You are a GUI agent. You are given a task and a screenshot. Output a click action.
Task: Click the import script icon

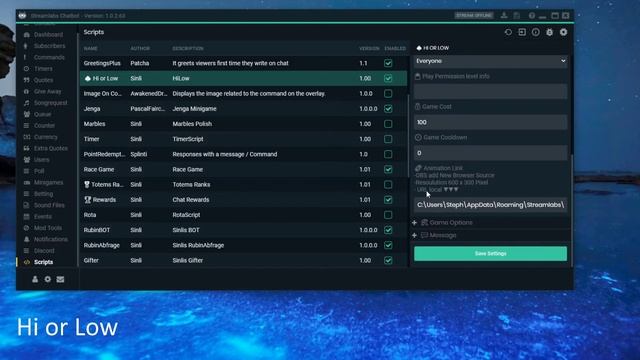pyautogui.click(x=522, y=32)
